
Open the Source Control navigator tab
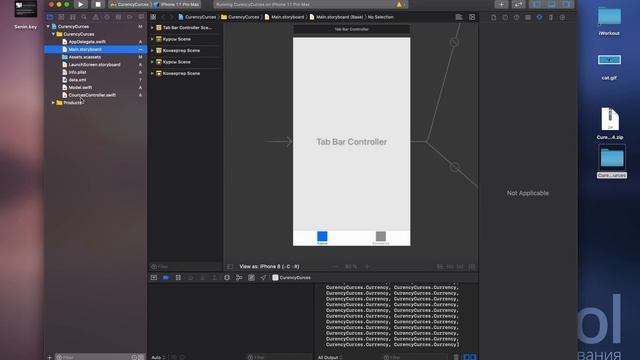[61, 17]
